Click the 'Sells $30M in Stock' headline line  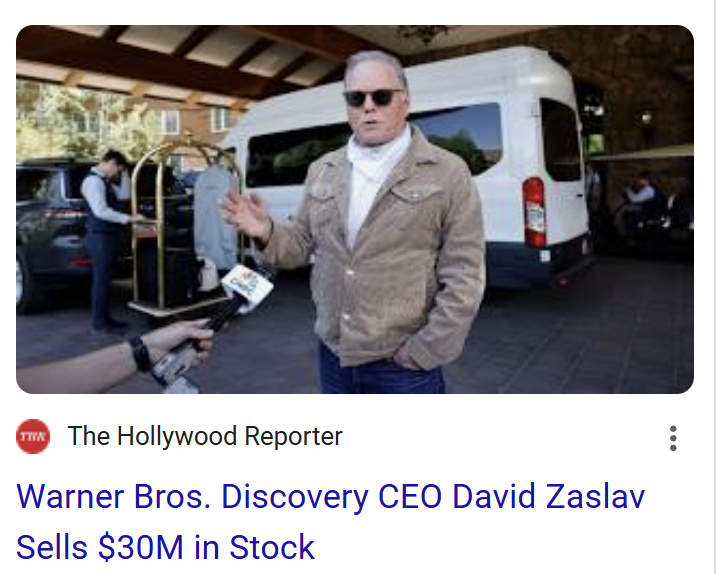pos(165,547)
